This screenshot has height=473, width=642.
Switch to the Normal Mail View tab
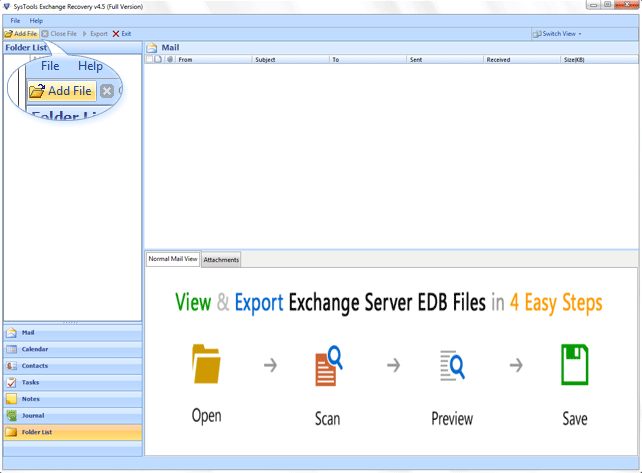click(x=173, y=259)
